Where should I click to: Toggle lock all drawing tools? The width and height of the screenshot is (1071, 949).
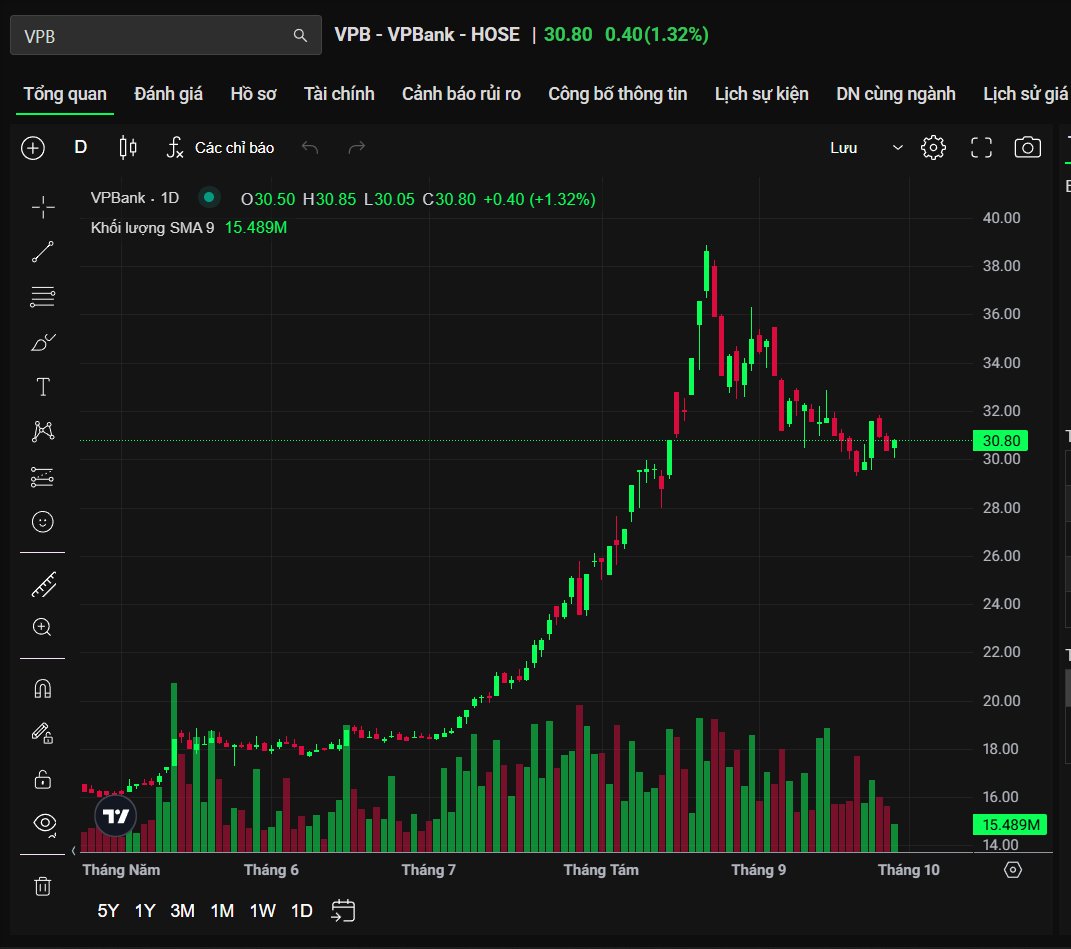tap(43, 779)
